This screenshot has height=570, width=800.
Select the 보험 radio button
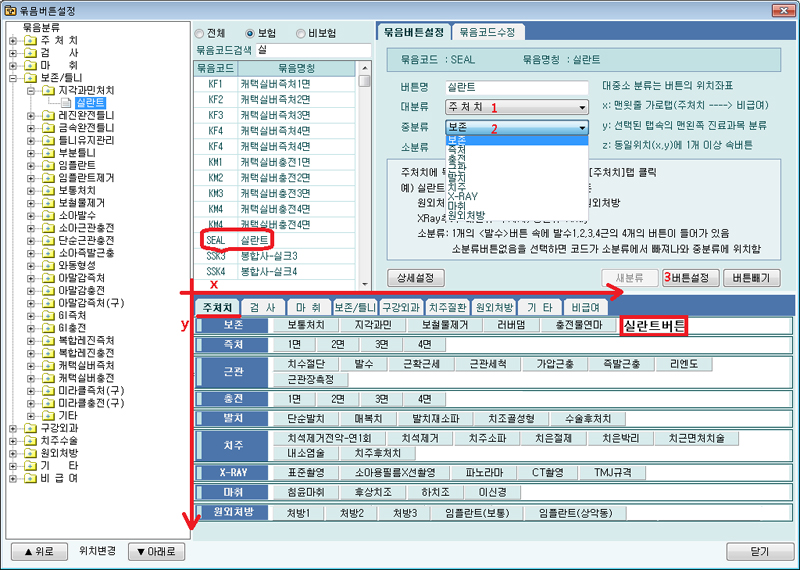pos(250,33)
